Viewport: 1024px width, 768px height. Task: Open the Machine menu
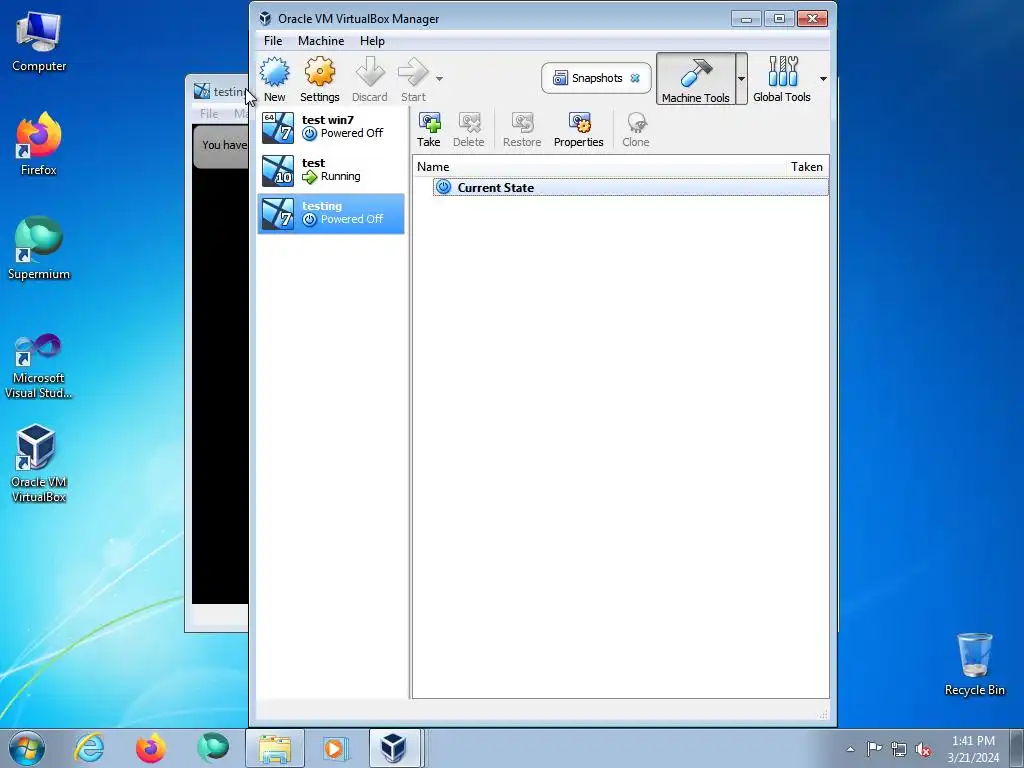pyautogui.click(x=321, y=40)
